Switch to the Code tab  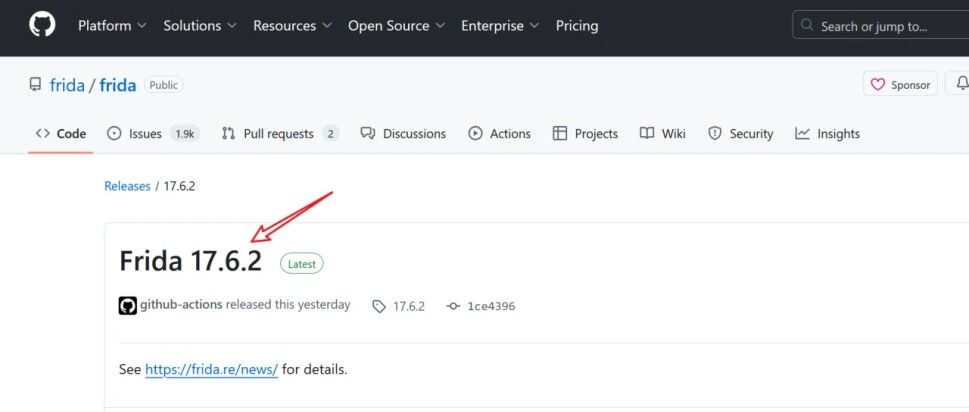click(x=61, y=133)
